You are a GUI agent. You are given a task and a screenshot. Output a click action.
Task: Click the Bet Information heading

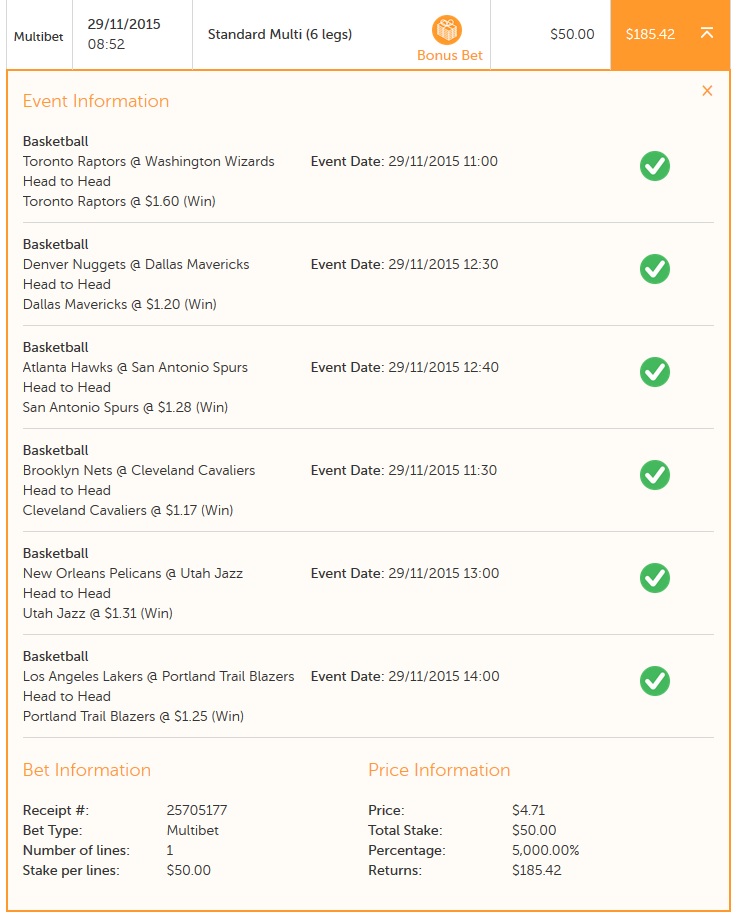coord(87,770)
